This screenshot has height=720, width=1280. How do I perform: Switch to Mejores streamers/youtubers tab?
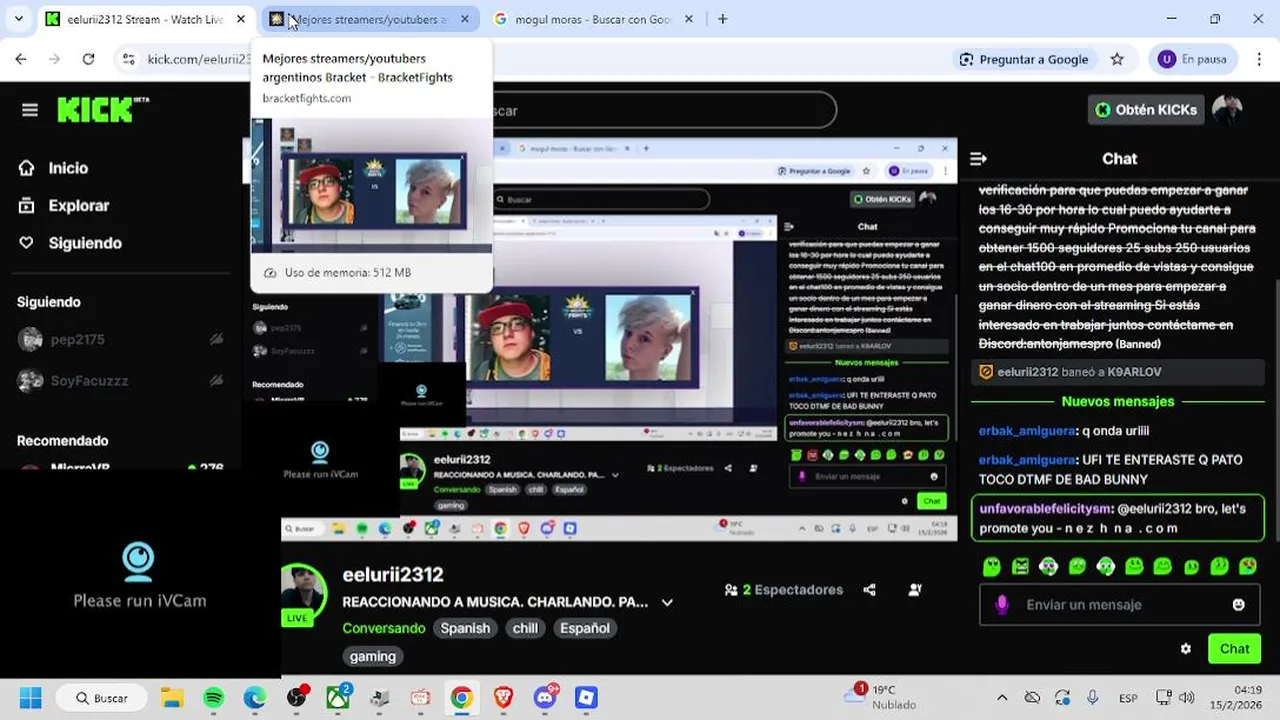click(370, 19)
